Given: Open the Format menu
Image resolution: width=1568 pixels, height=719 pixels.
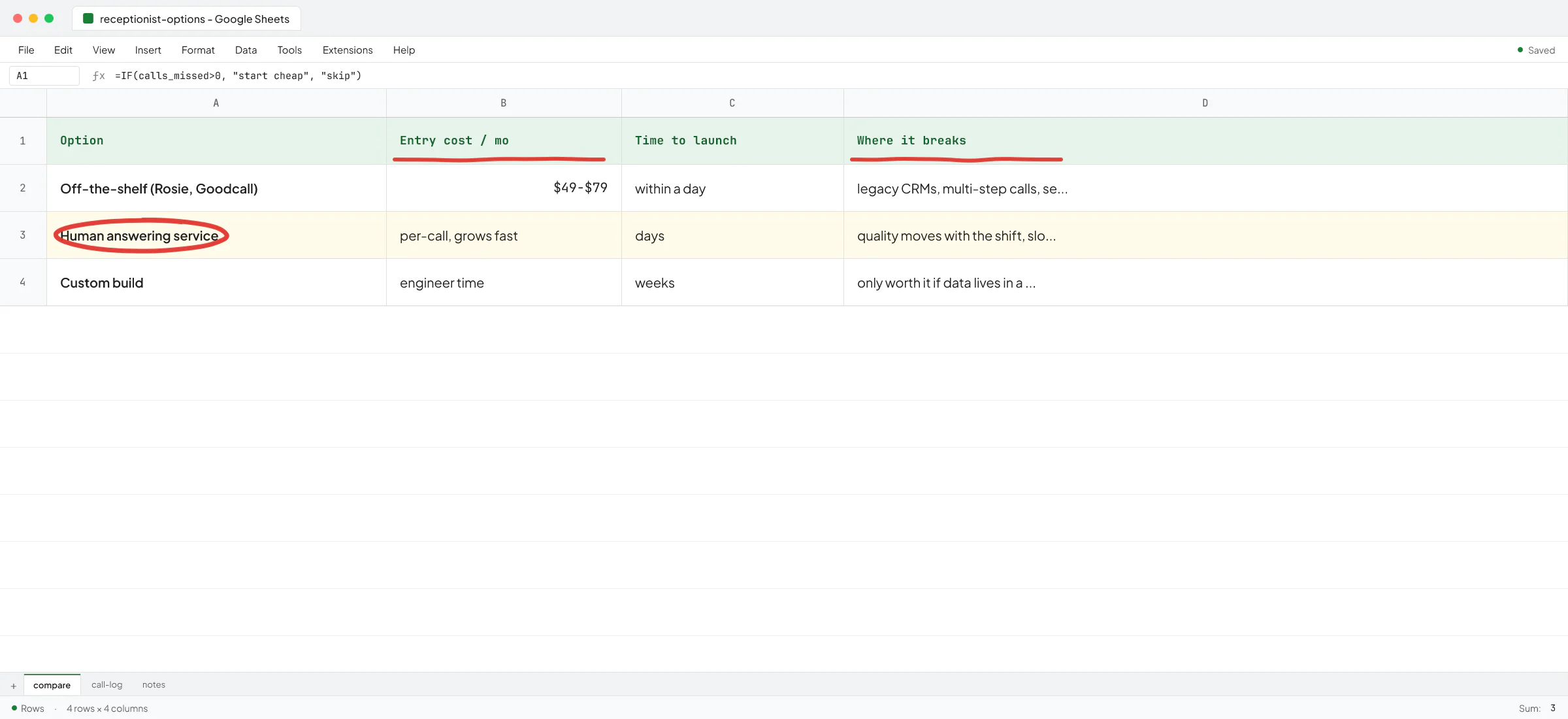Looking at the screenshot, I should [198, 50].
